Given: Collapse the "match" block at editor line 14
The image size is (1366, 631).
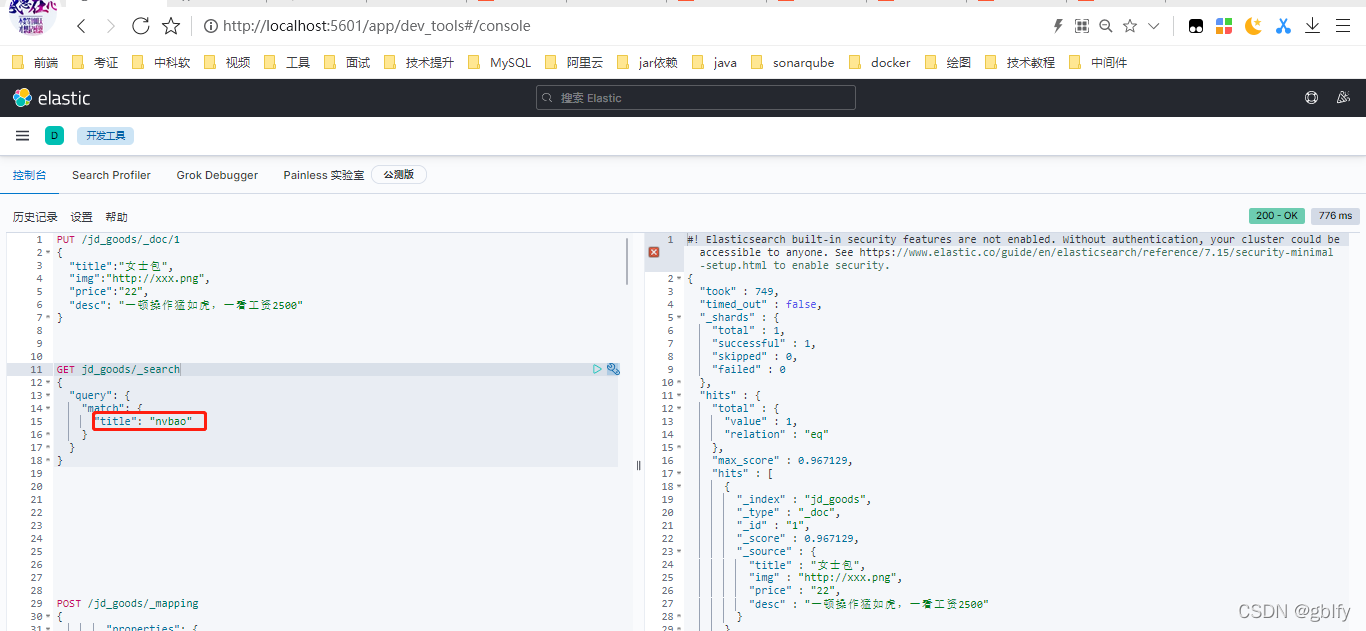Looking at the screenshot, I should 48,409.
